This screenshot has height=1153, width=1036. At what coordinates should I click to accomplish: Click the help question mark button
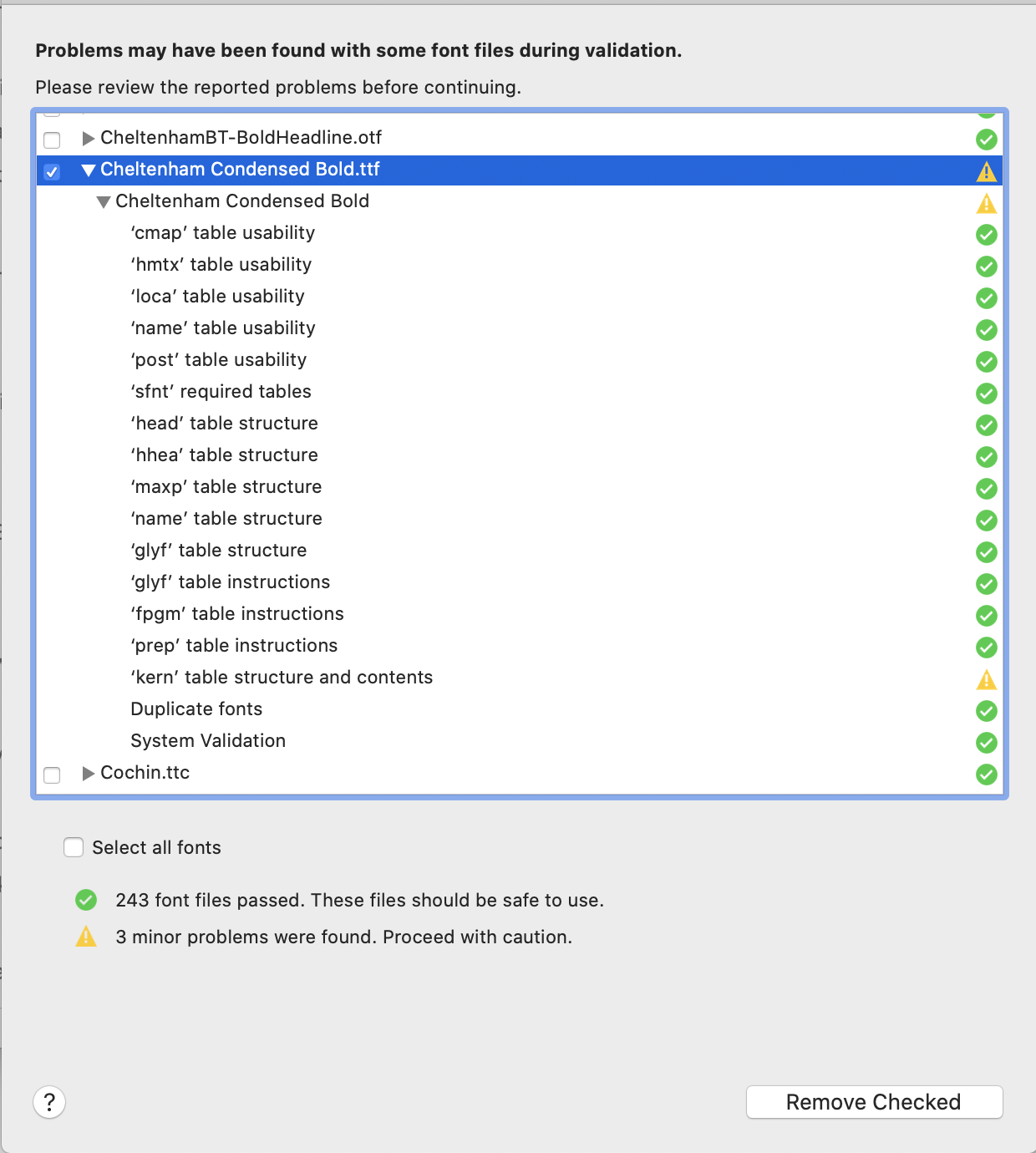pos(49,1101)
